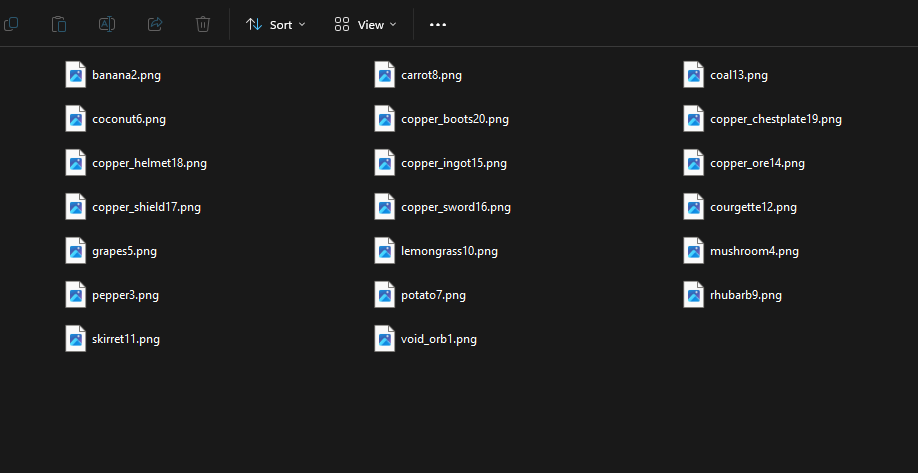Click the copper_boots20.png file icon
The image size is (918, 473).
385,119
